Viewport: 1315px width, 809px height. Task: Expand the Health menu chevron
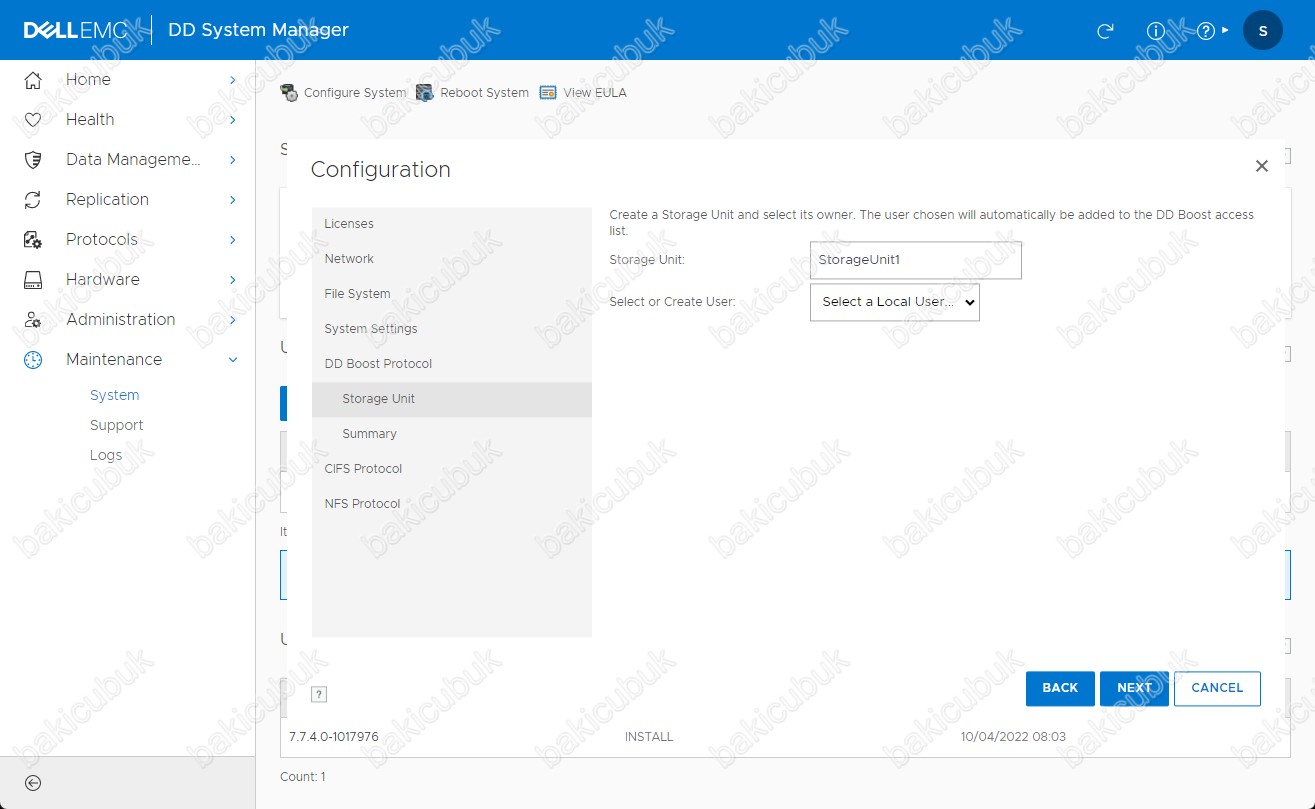[232, 120]
